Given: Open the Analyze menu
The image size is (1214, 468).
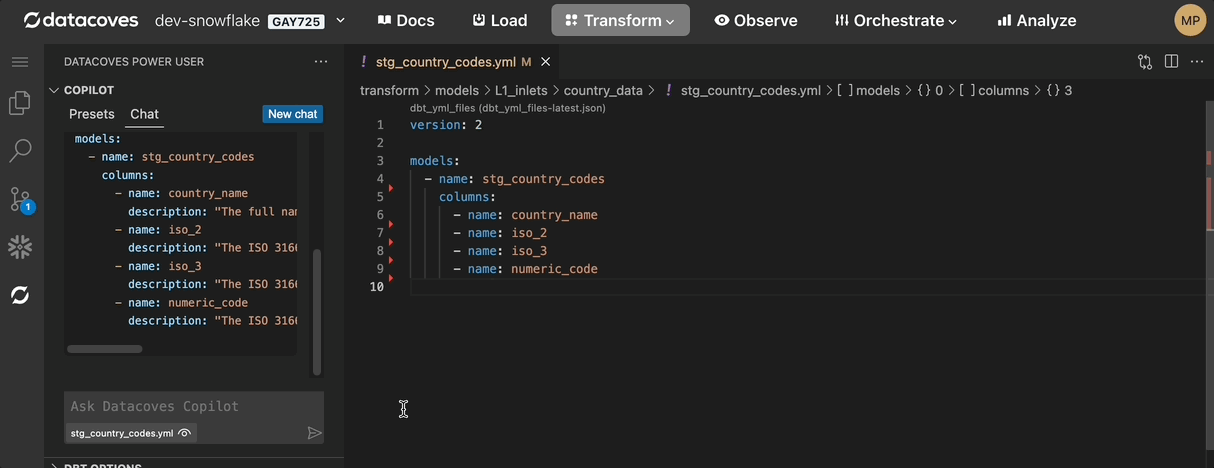Looking at the screenshot, I should [1037, 20].
